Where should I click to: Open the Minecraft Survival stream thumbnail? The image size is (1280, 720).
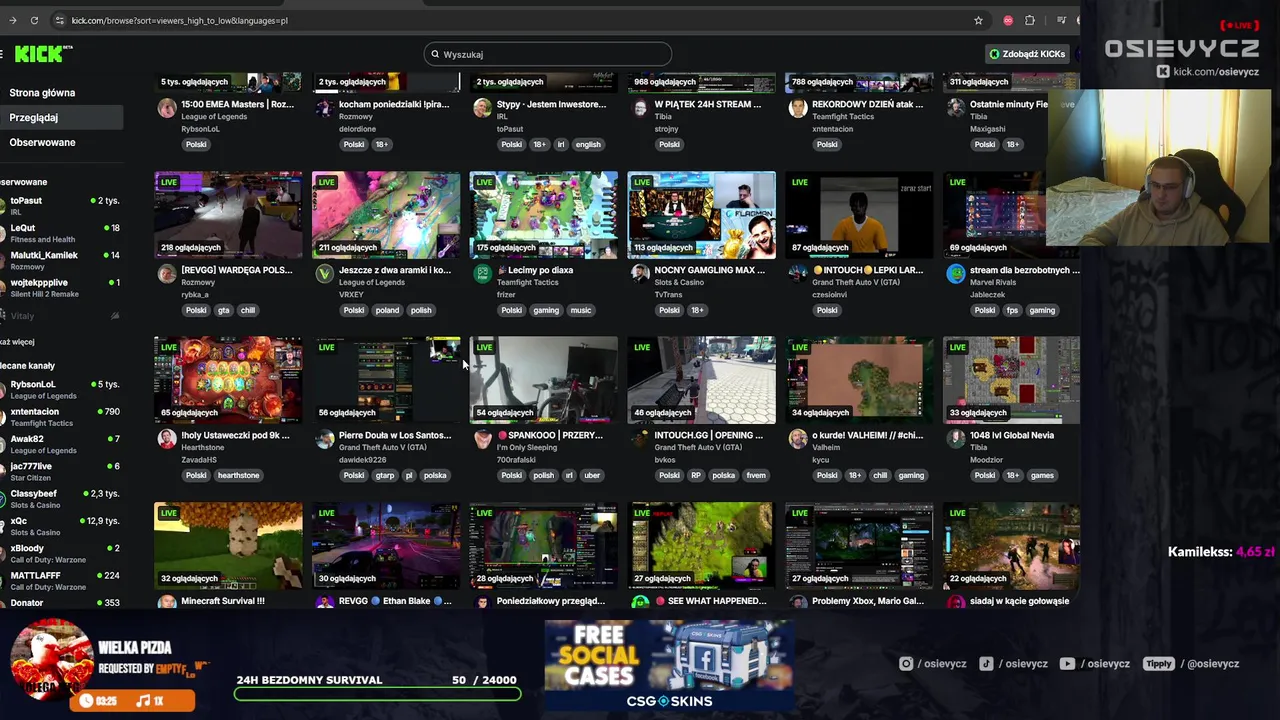(228, 546)
